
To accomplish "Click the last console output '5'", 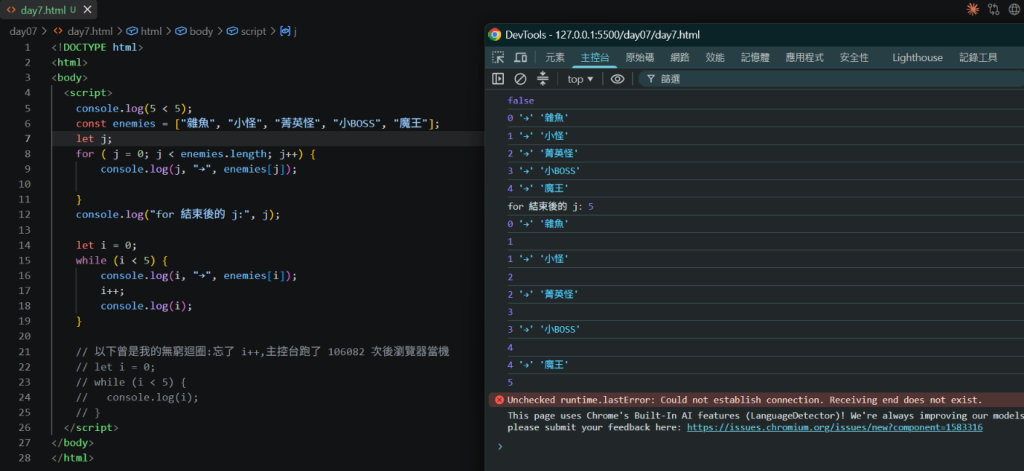I will point(510,382).
